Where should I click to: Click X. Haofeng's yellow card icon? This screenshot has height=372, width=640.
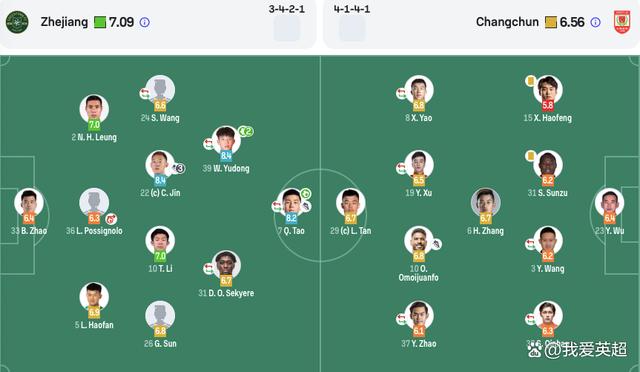tap(530, 81)
